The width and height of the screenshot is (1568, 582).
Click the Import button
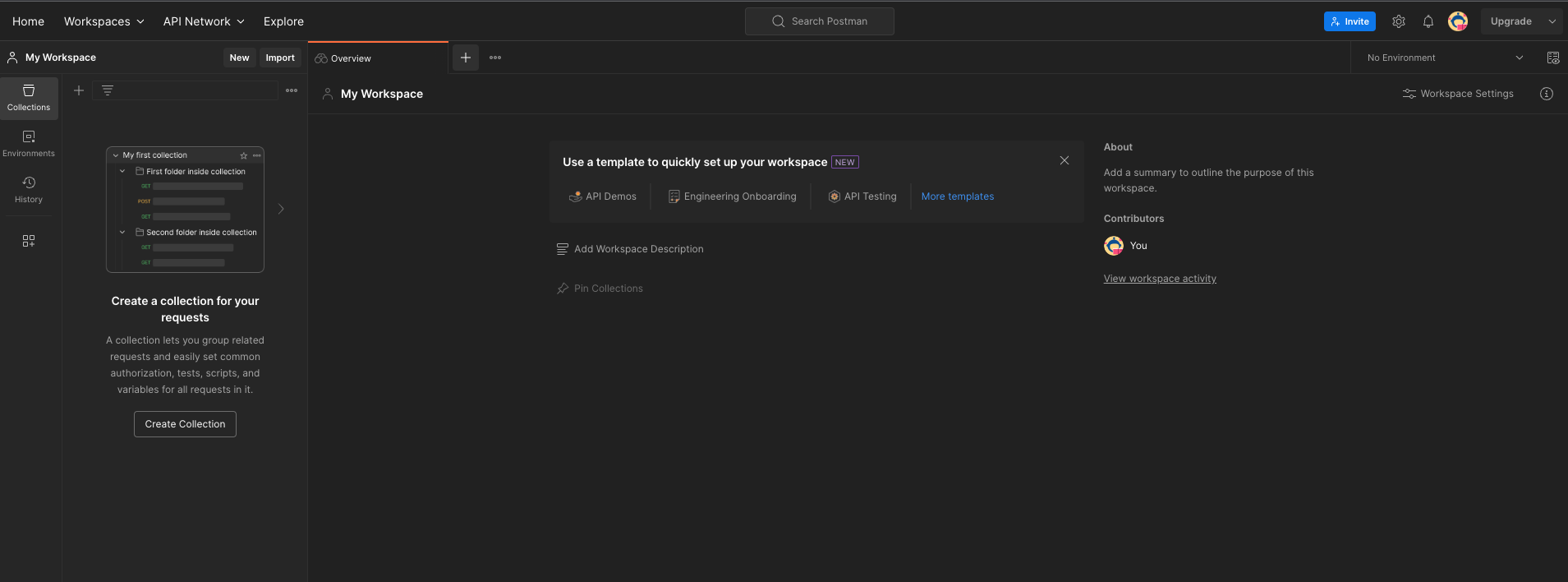[280, 58]
